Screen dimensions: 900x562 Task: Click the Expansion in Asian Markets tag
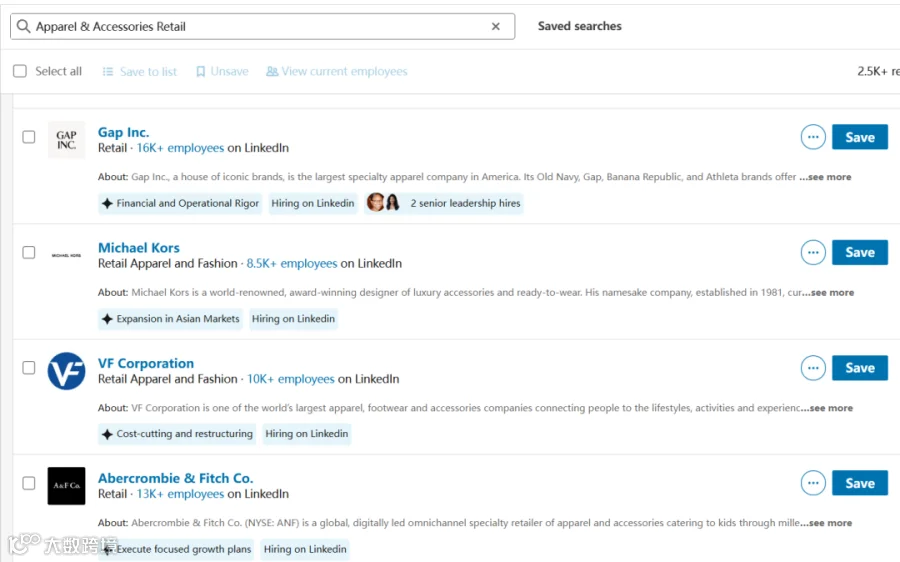170,319
